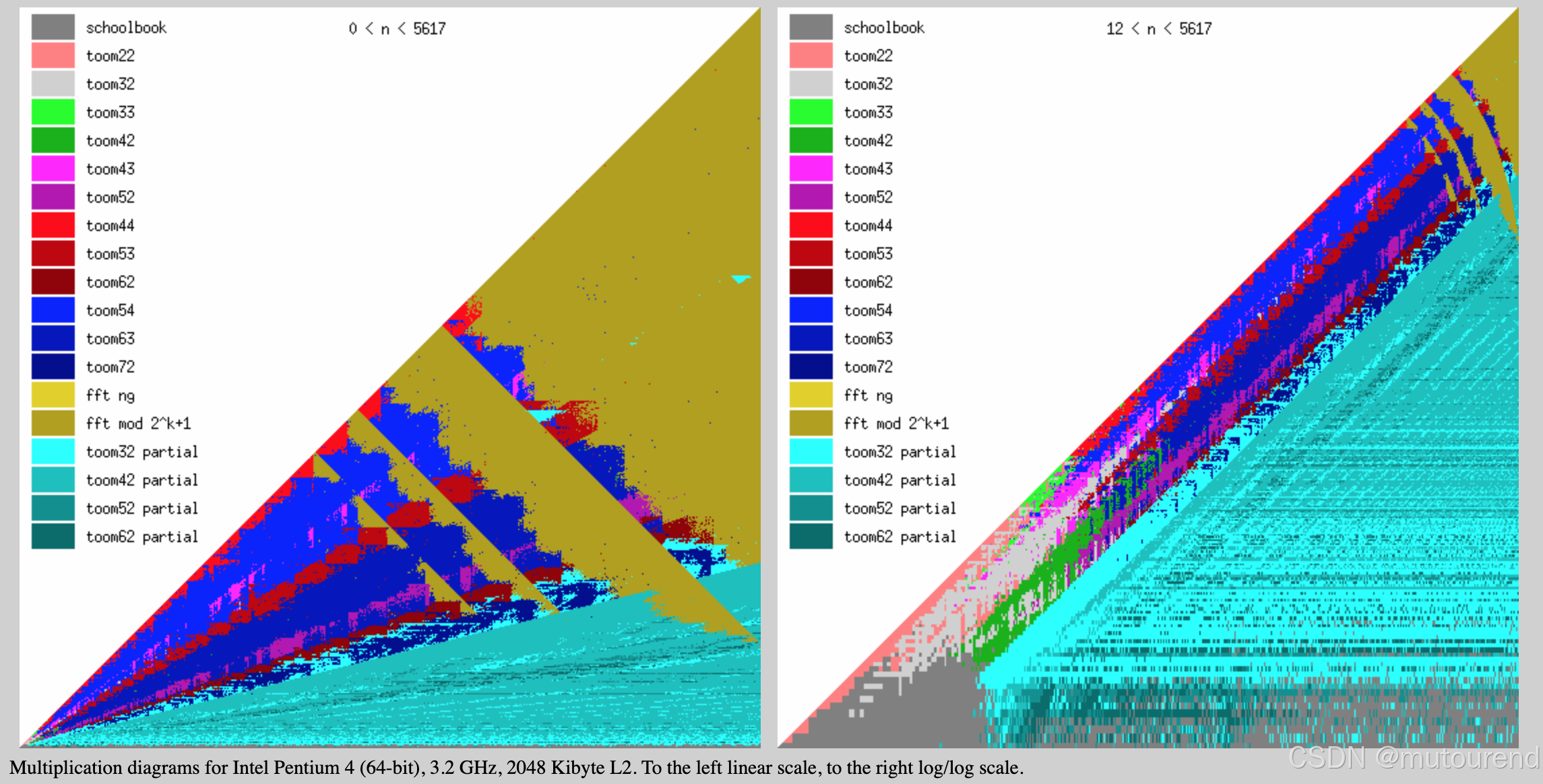The width and height of the screenshot is (1543, 784).
Task: Click the toom62 partial dark teal swatch, right legend
Action: point(811,536)
